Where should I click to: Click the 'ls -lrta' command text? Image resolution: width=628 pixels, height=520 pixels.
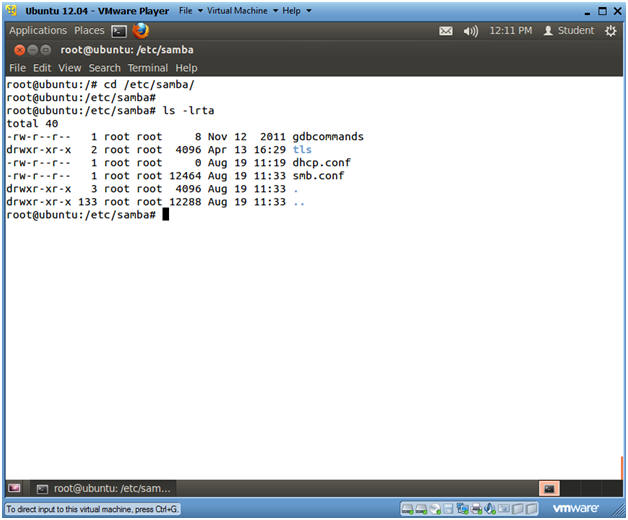[188, 111]
